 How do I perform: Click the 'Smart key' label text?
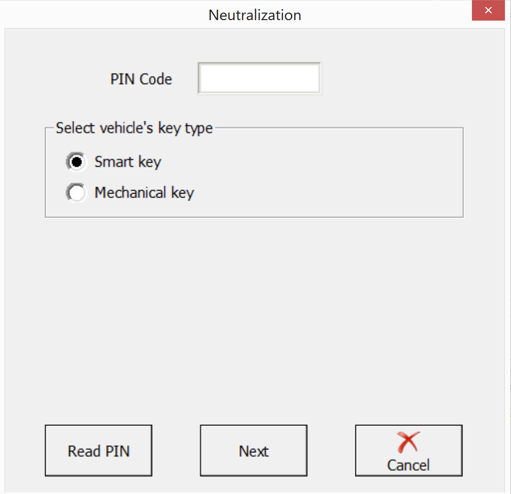point(128,162)
